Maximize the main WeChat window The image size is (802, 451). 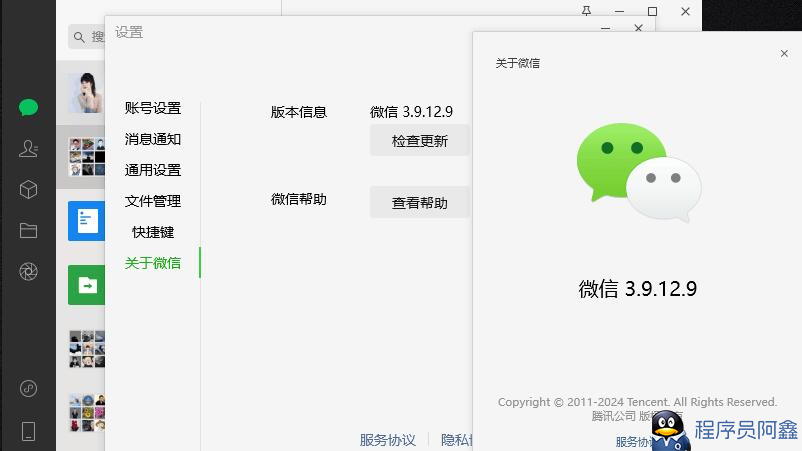click(x=652, y=11)
